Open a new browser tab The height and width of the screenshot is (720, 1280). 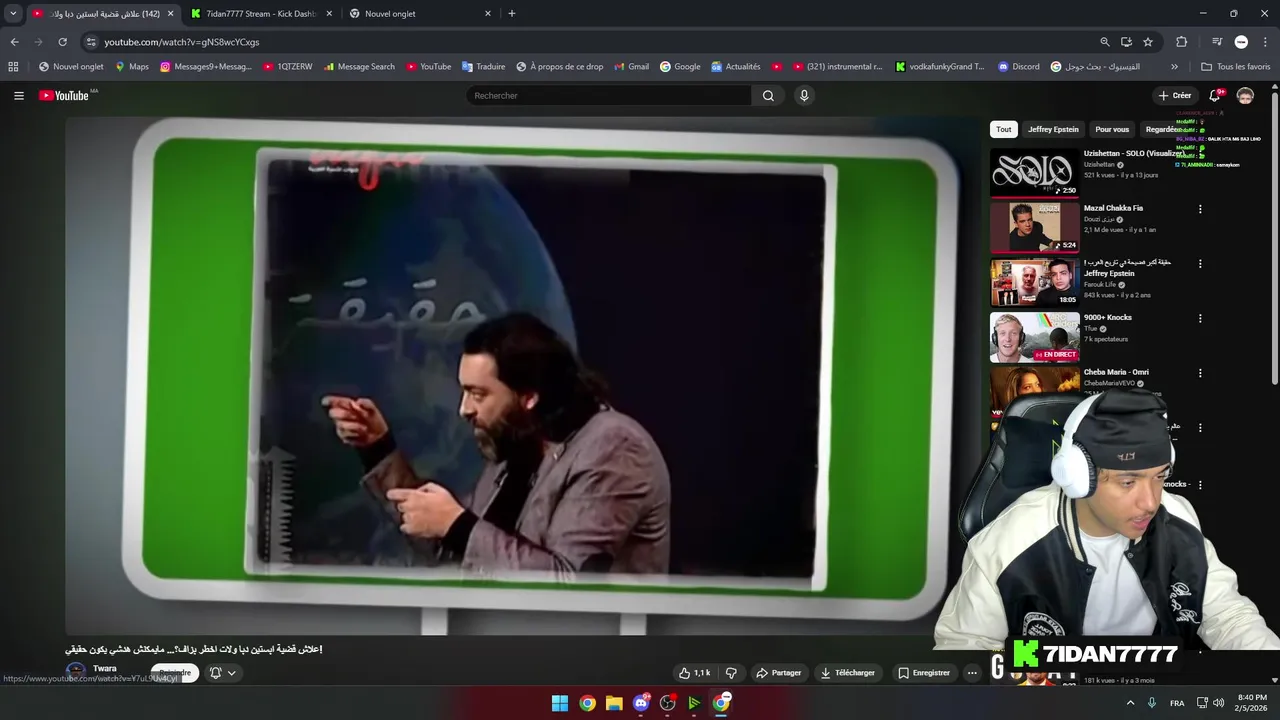pos(512,14)
